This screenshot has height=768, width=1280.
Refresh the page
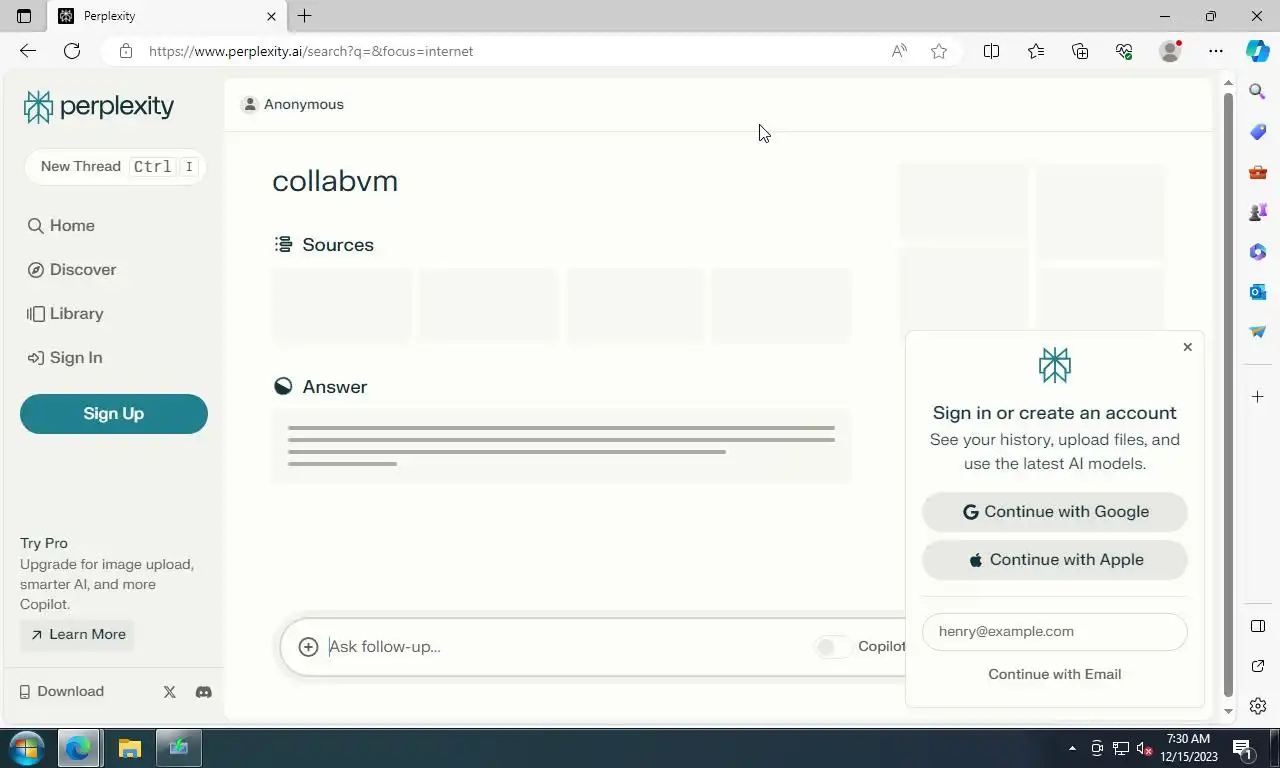click(x=72, y=51)
